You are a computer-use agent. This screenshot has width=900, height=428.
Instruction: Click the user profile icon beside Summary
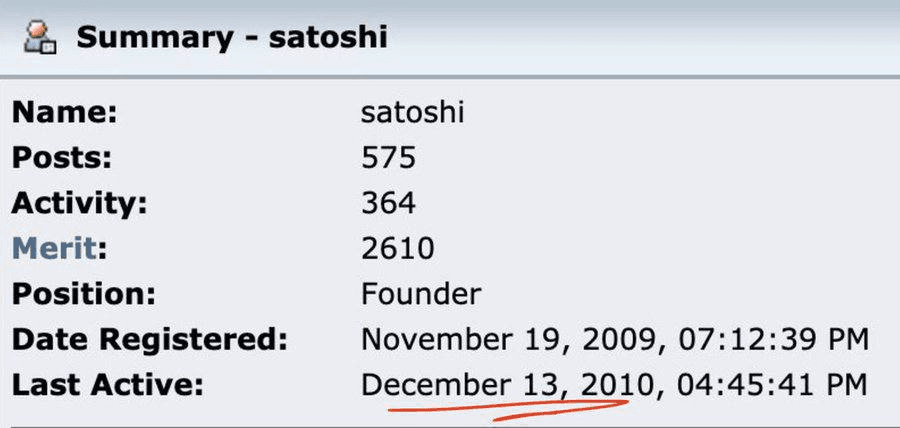point(40,37)
